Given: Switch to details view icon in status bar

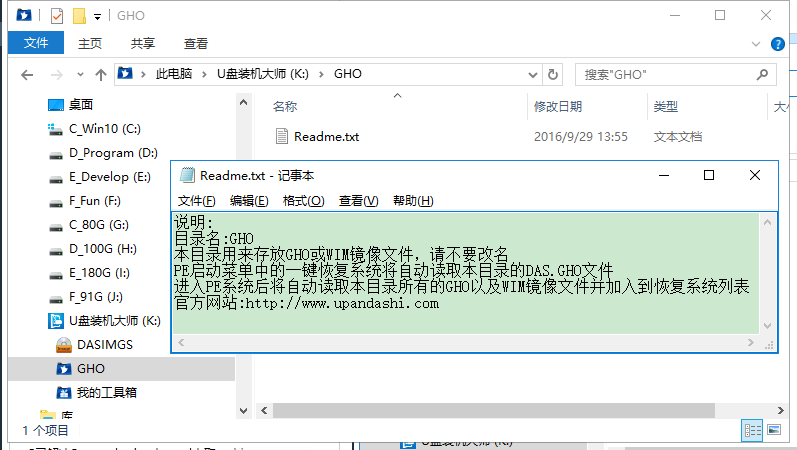Looking at the screenshot, I should [x=752, y=431].
